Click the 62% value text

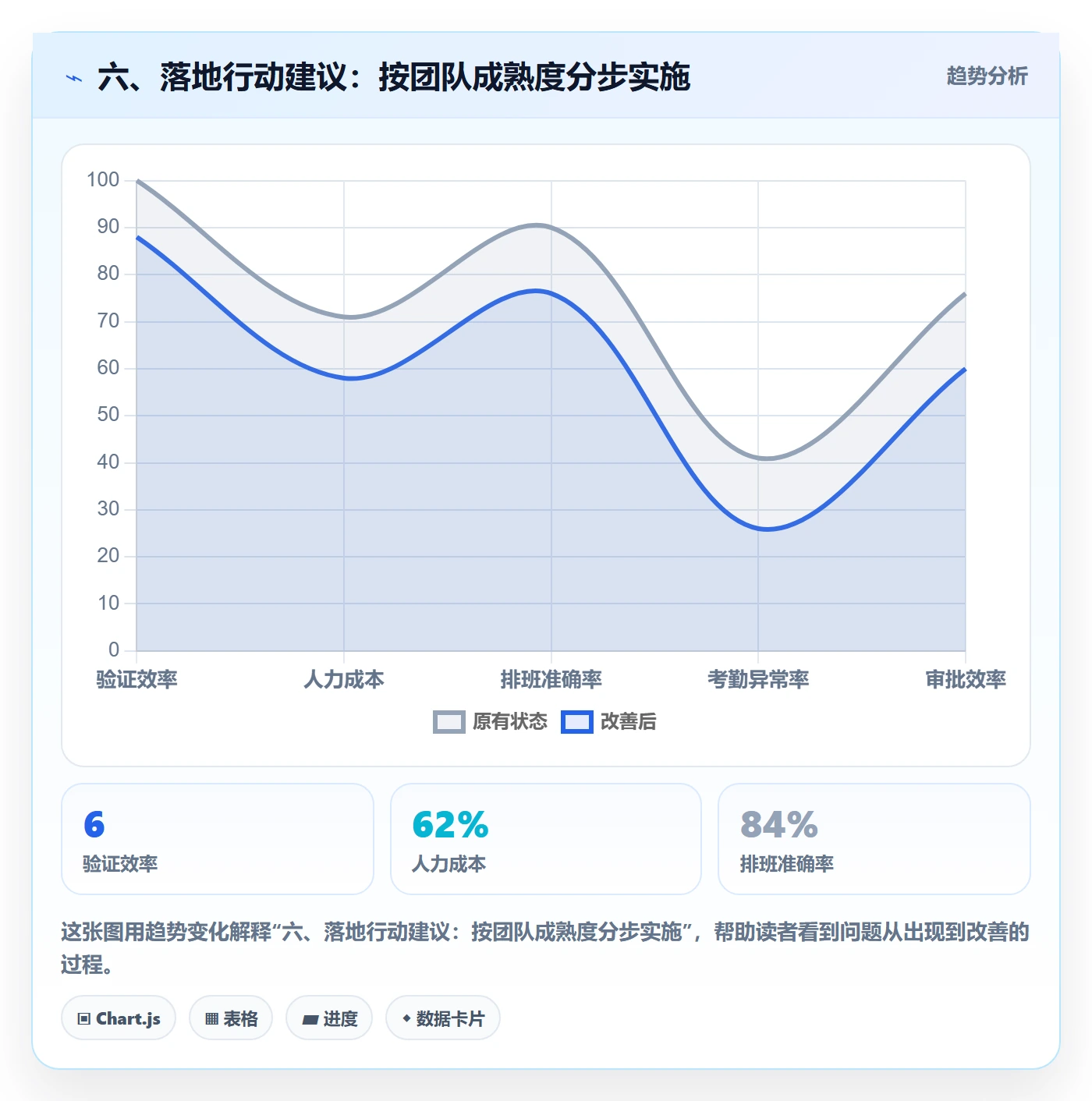450,825
